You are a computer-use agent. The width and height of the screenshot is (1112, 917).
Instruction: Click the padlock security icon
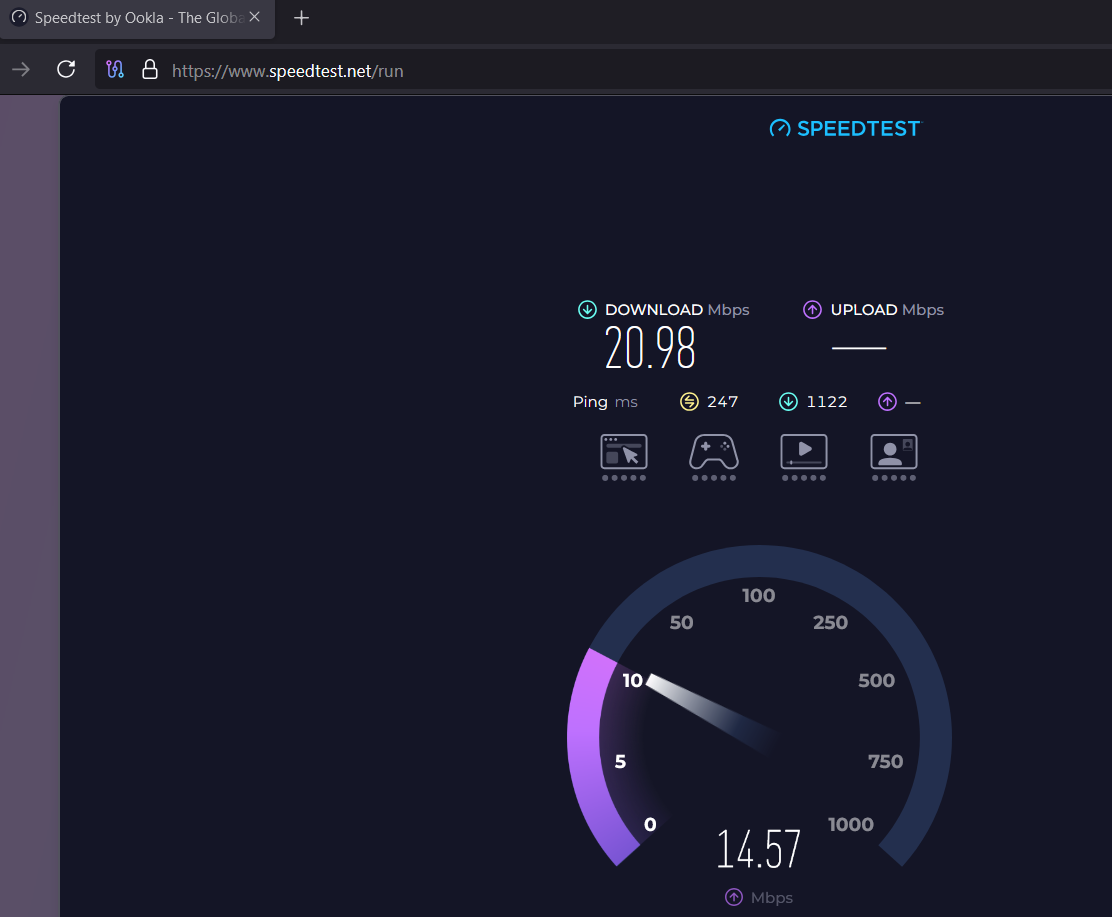pos(150,70)
